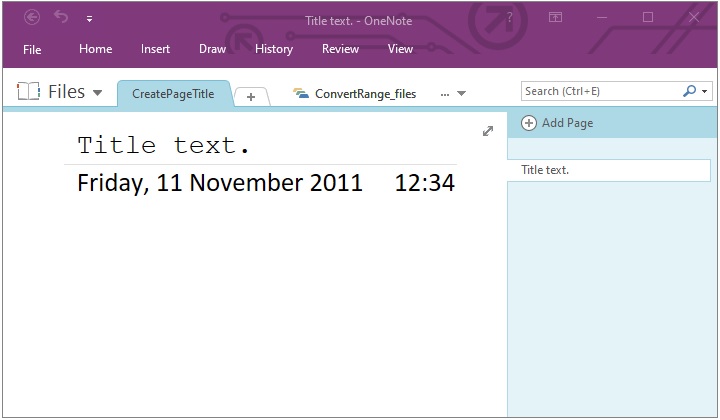
Task: Toggle full page view expand arrow
Action: [x=488, y=131]
